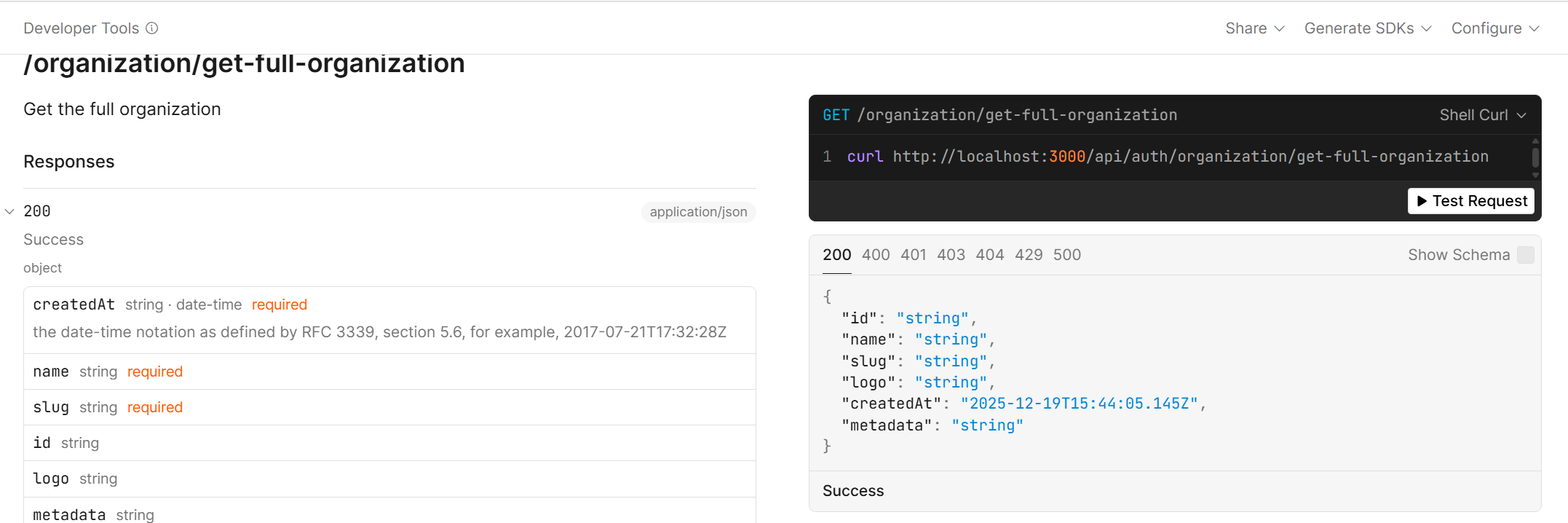Switch to the 400 response tab
The image size is (1568, 523).
pos(876,255)
